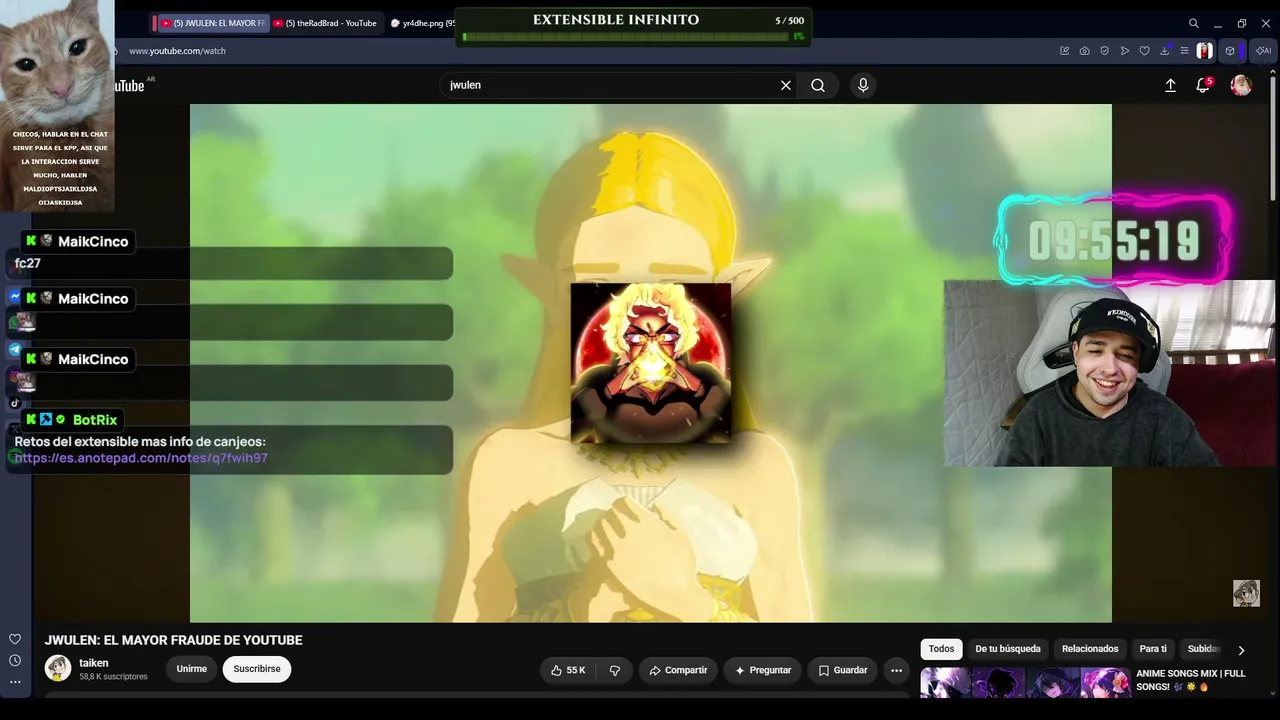Select the De tu búsqueda chip
The image size is (1280, 720).
(x=1008, y=649)
